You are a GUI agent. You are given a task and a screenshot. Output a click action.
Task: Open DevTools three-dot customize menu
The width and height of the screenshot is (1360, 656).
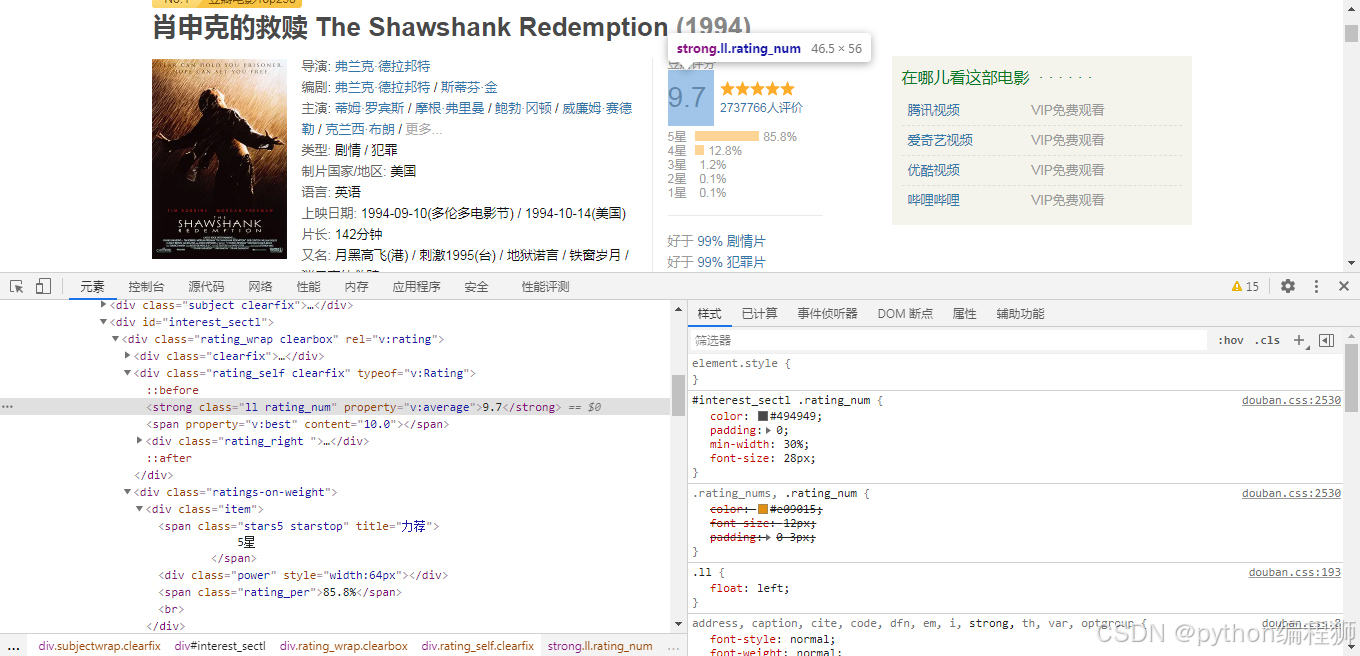(x=1316, y=286)
